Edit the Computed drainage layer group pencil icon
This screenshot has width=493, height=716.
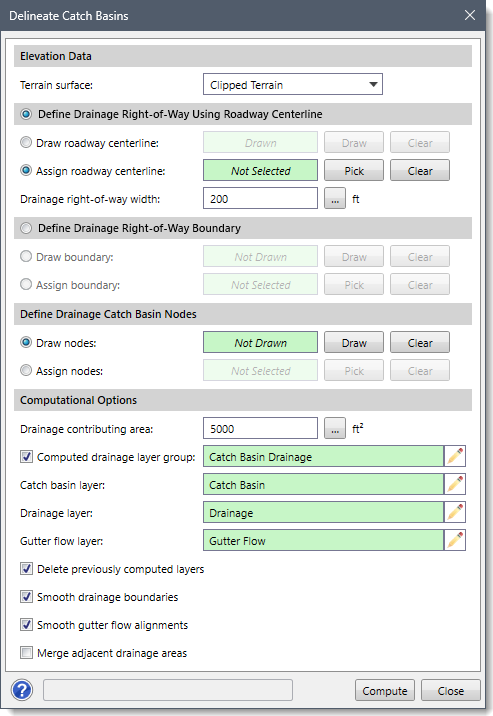[x=455, y=456]
